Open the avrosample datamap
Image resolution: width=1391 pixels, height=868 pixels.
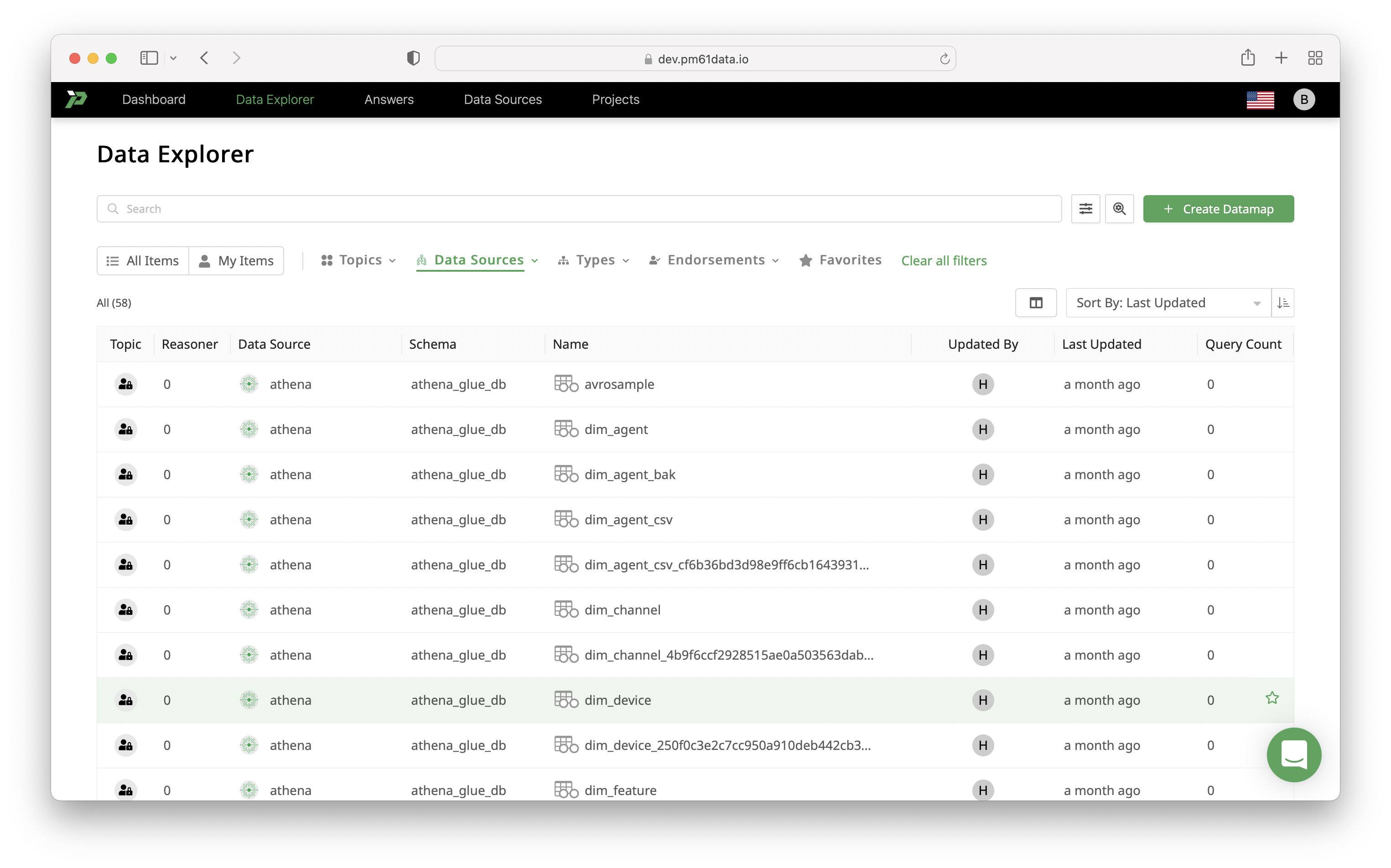(619, 384)
